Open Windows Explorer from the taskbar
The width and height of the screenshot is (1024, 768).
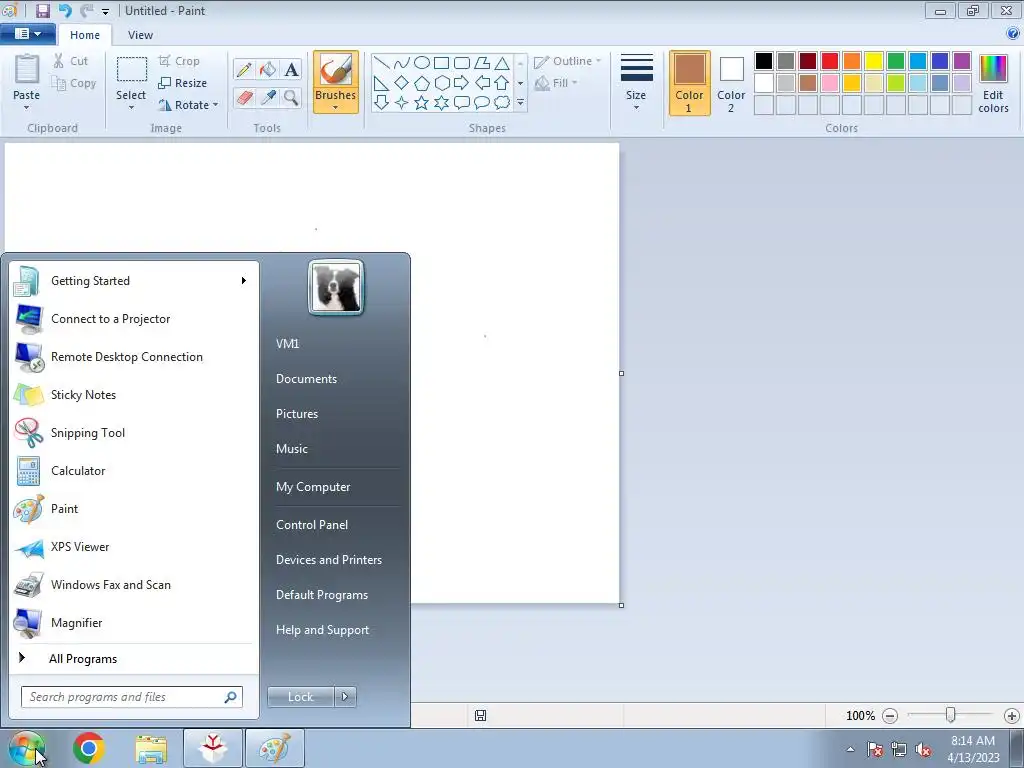[151, 748]
